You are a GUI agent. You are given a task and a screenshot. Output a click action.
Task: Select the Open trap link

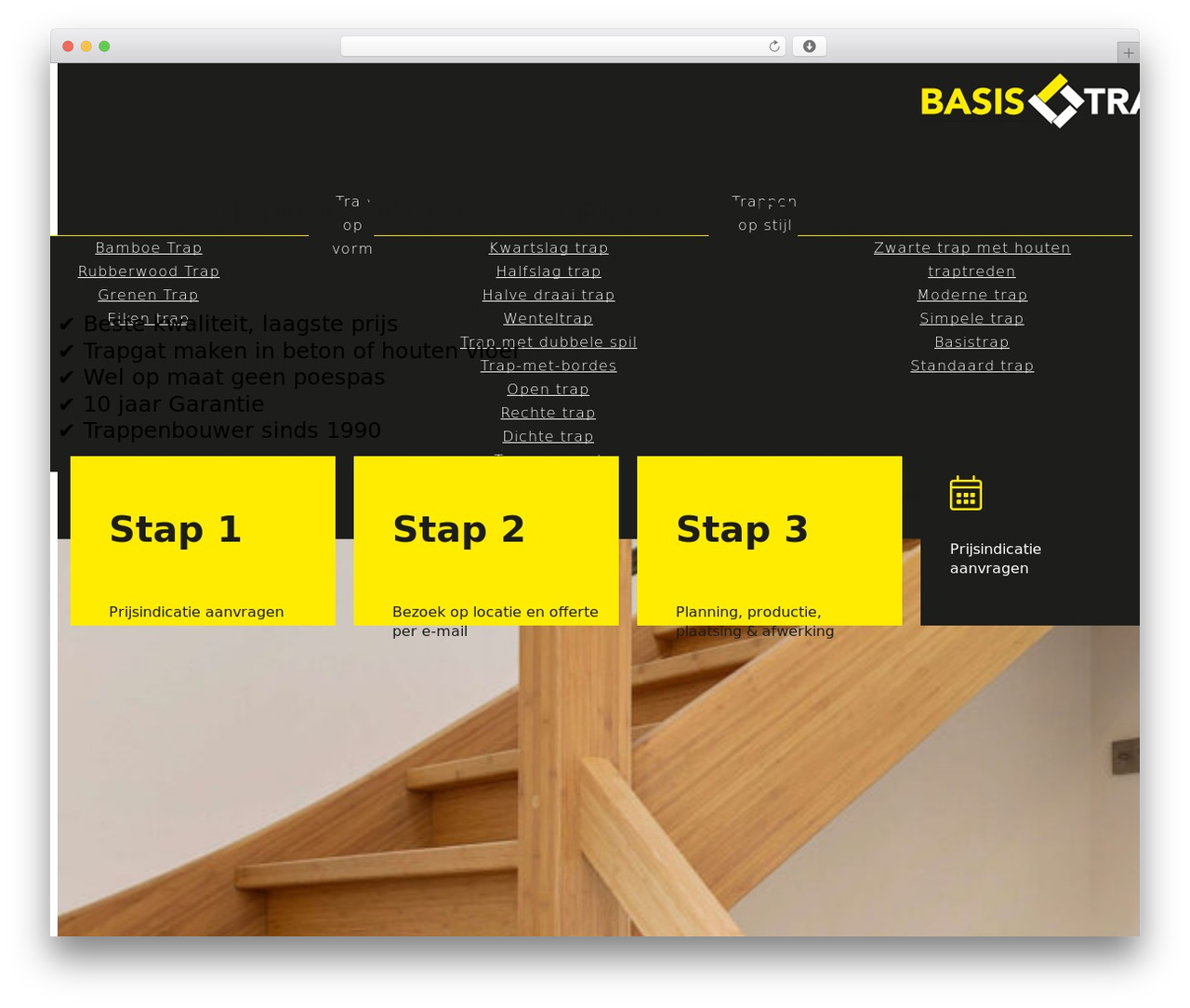tap(549, 389)
